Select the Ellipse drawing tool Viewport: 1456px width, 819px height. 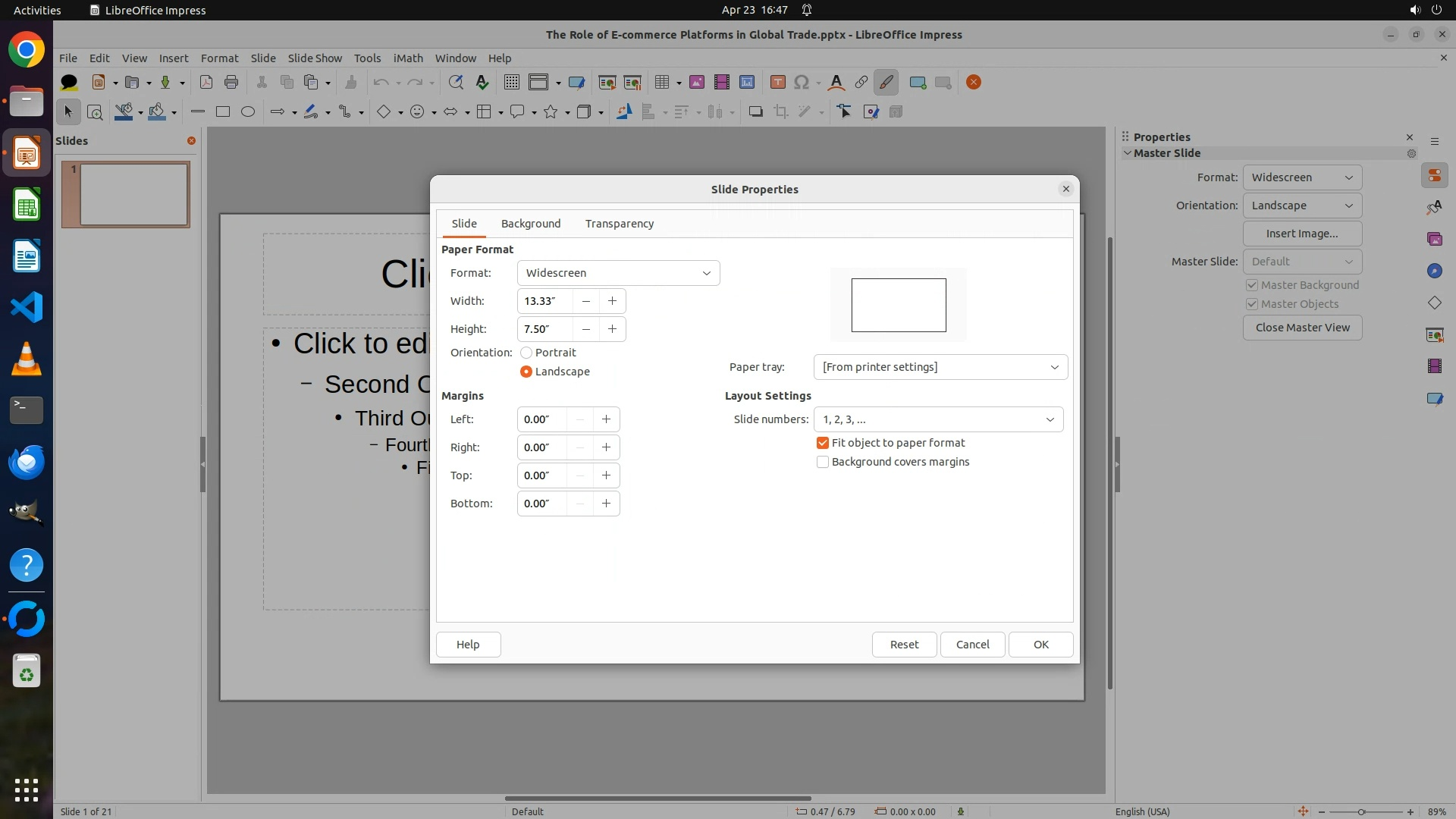pyautogui.click(x=248, y=112)
